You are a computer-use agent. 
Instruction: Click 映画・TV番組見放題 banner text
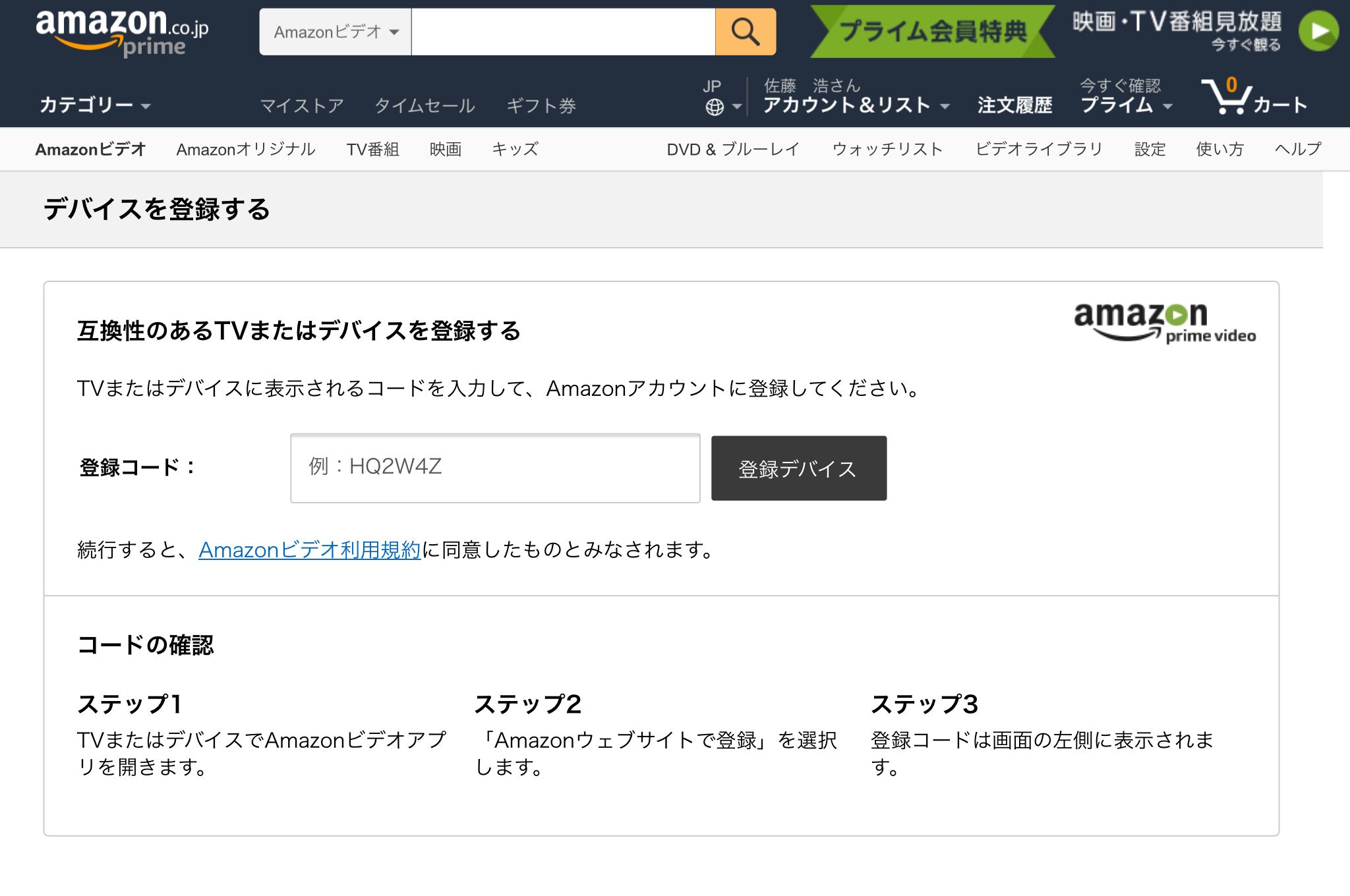[1177, 22]
